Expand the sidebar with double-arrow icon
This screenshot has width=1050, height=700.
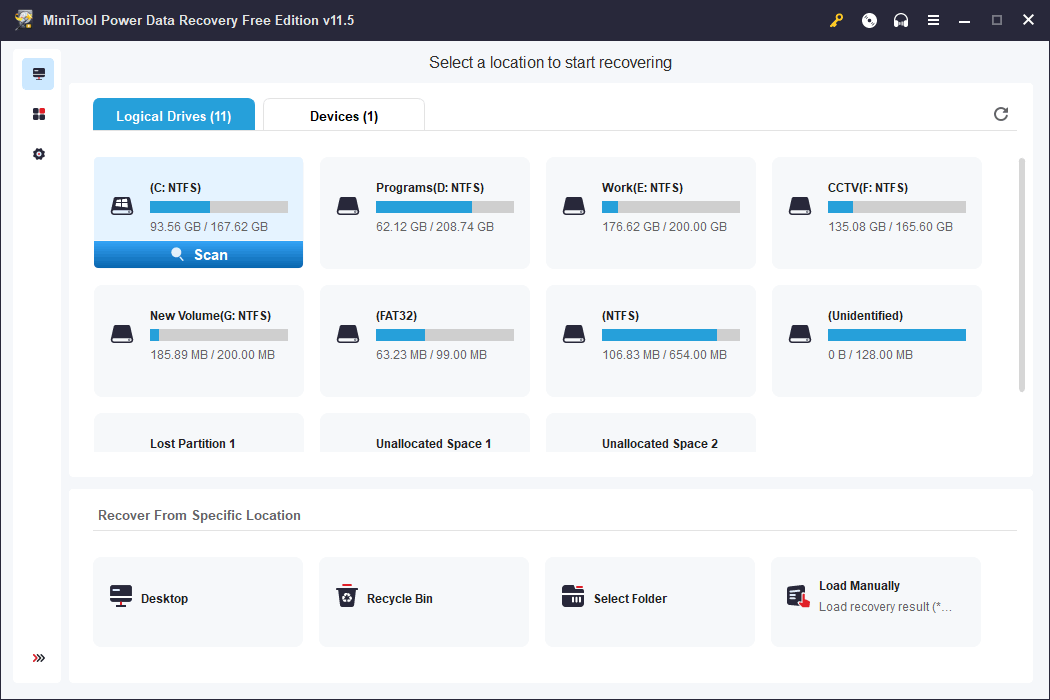pos(39,658)
